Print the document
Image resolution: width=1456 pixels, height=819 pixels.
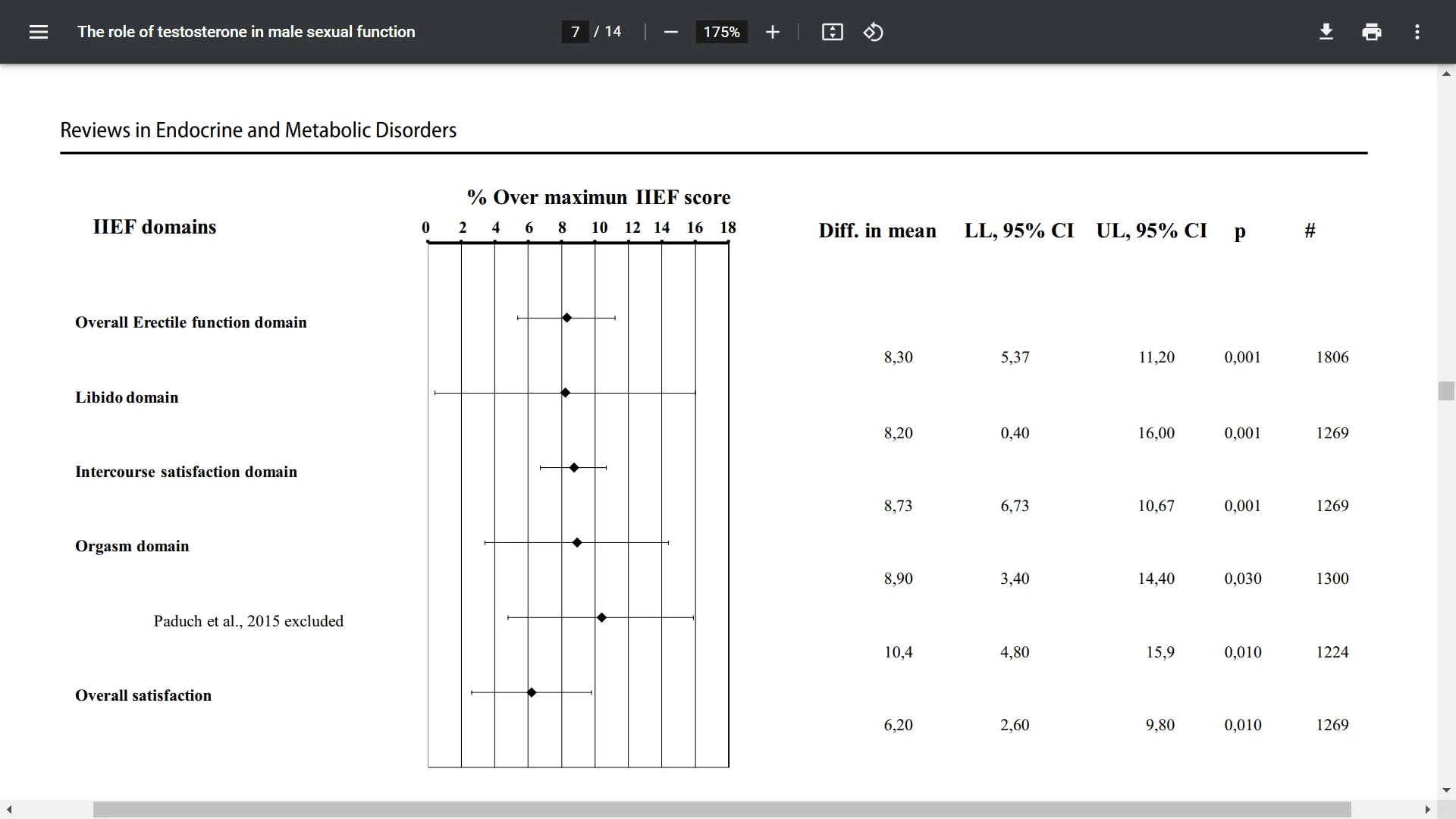tap(1371, 32)
